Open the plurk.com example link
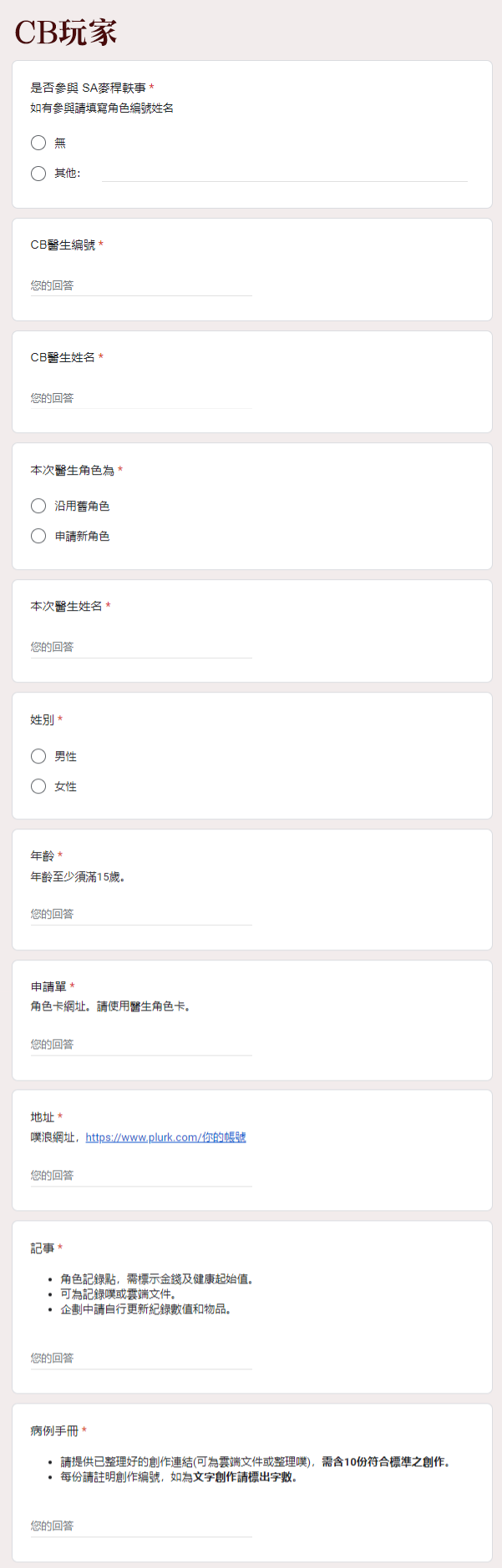This screenshot has width=502, height=1568. 165,1137
